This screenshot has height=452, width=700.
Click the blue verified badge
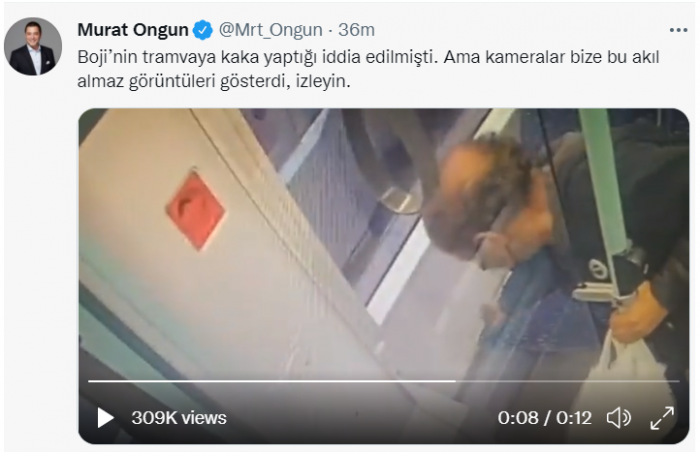coord(202,30)
